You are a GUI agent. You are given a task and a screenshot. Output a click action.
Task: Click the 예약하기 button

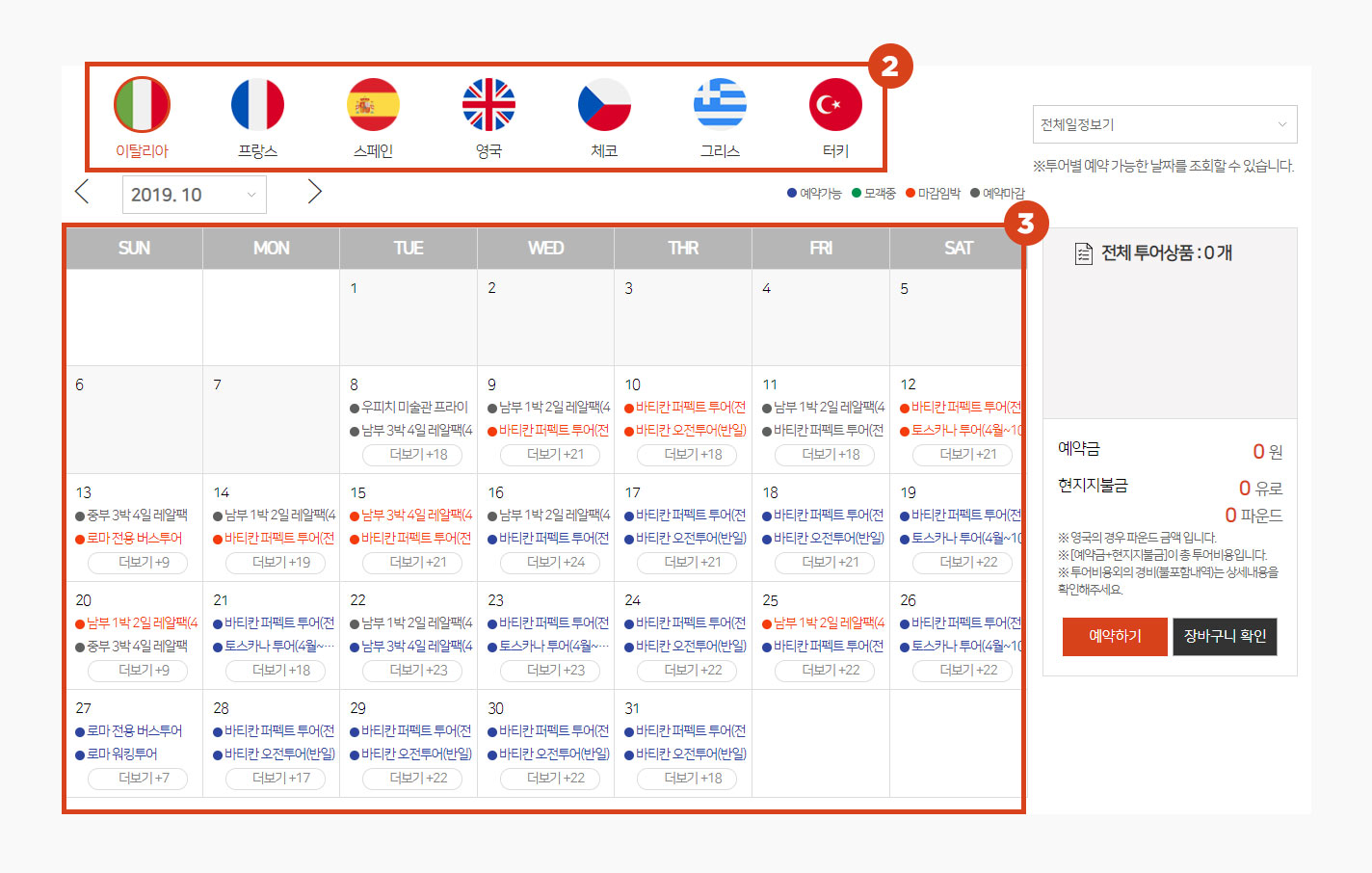[1115, 636]
